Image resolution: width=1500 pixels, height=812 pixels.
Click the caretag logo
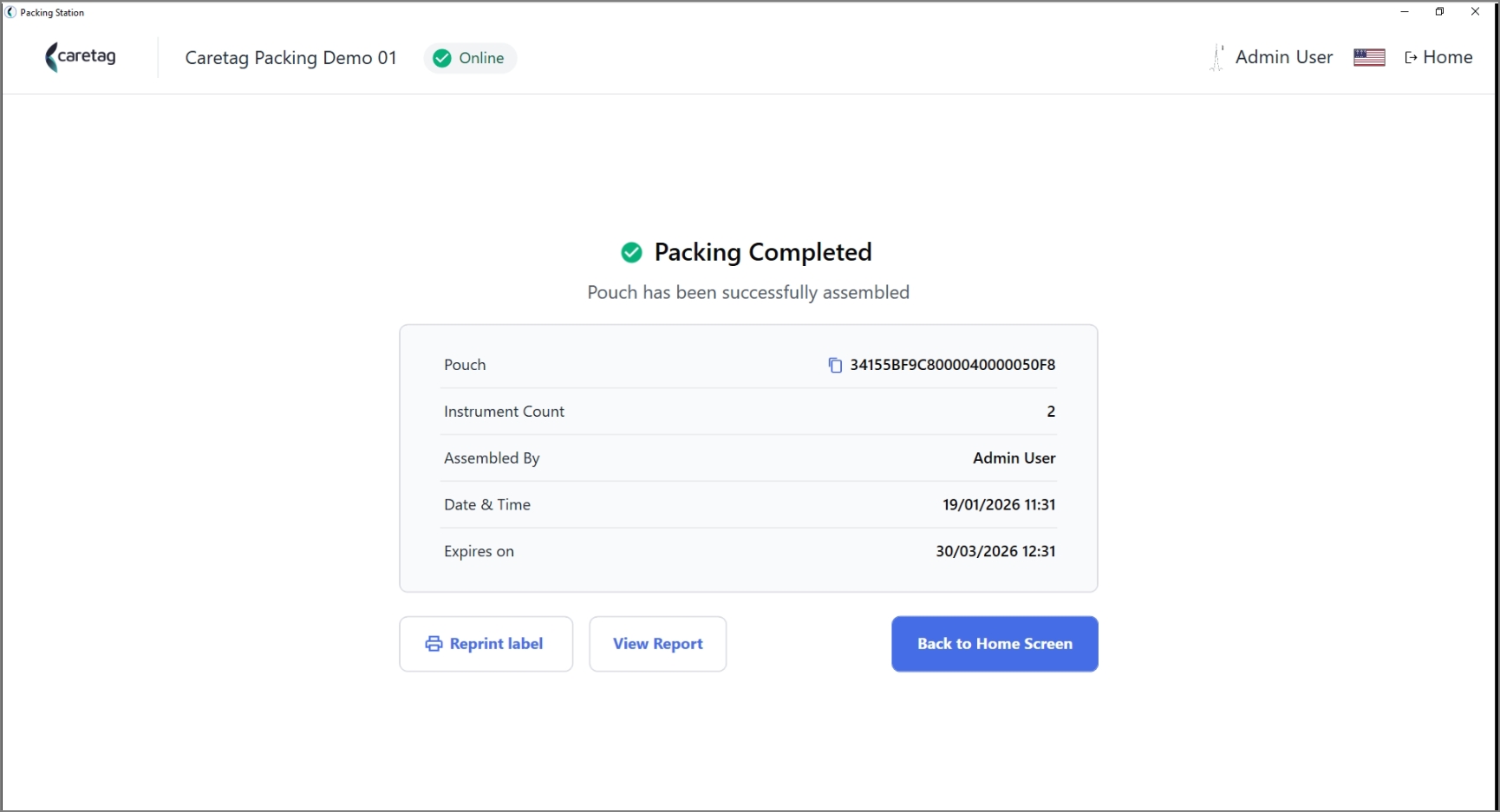coord(81,57)
